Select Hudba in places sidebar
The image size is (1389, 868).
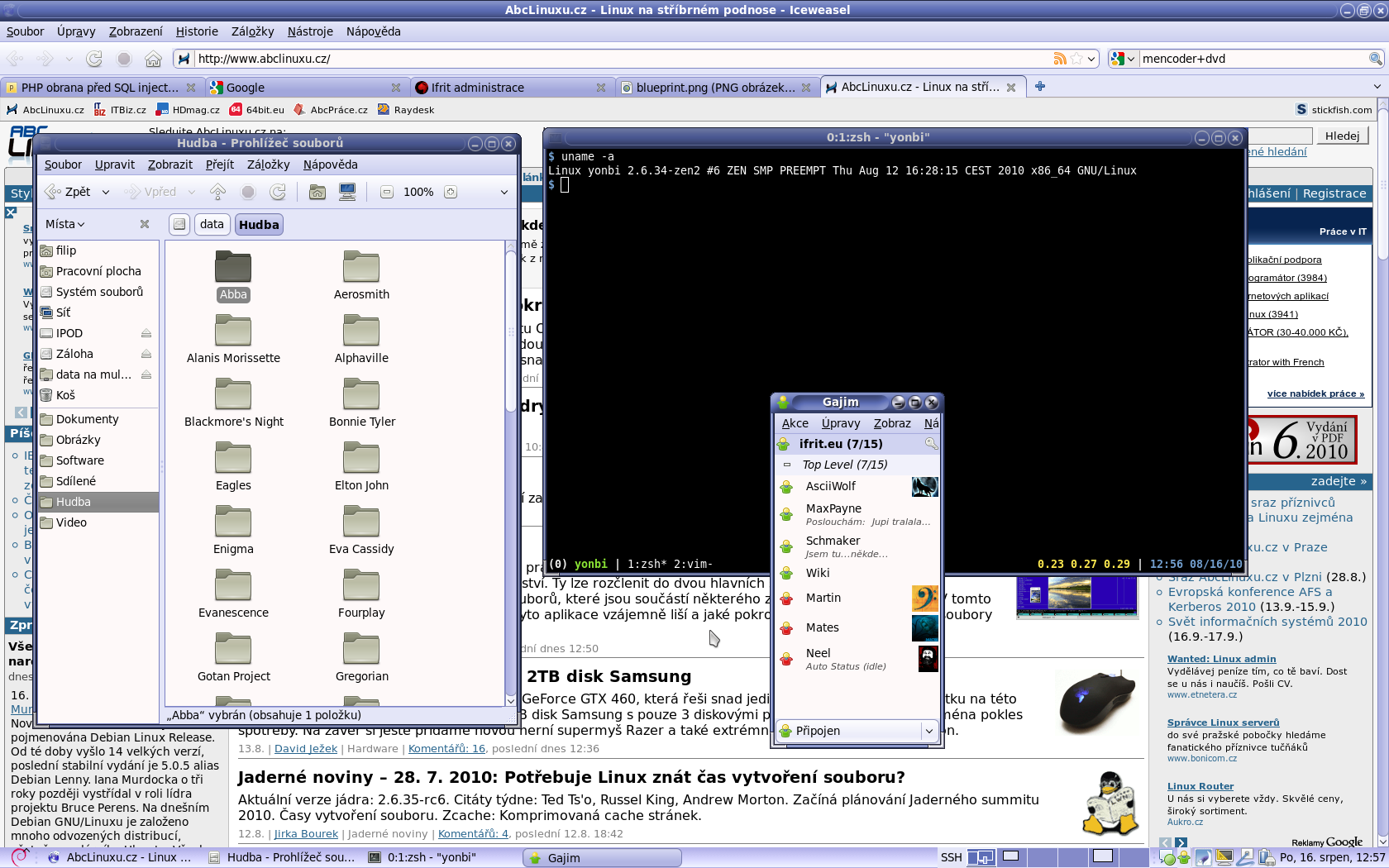point(98,502)
